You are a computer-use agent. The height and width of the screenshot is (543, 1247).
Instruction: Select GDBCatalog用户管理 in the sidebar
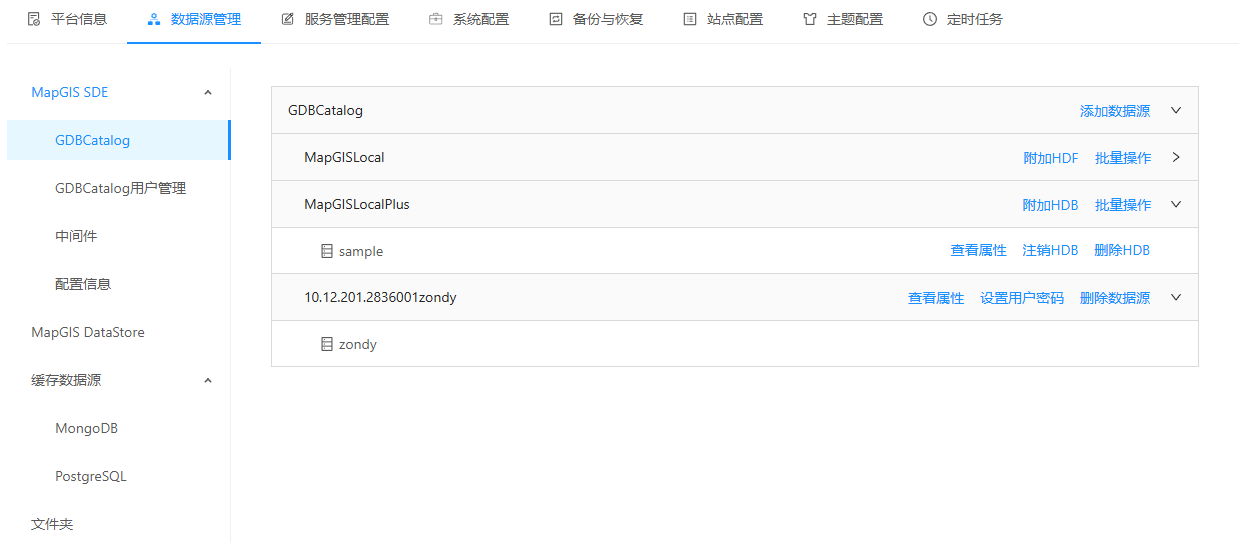[x=120, y=188]
